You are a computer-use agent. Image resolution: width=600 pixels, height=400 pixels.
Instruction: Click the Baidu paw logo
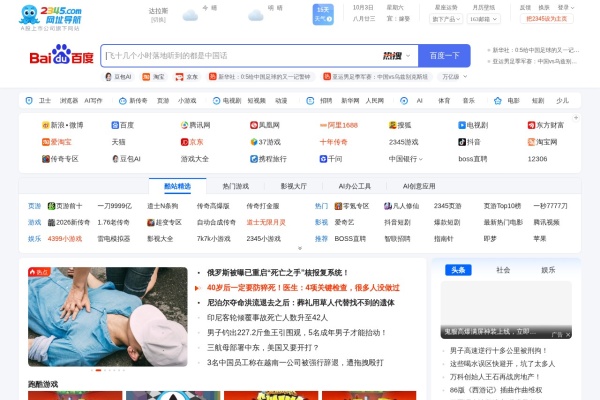pos(61,54)
